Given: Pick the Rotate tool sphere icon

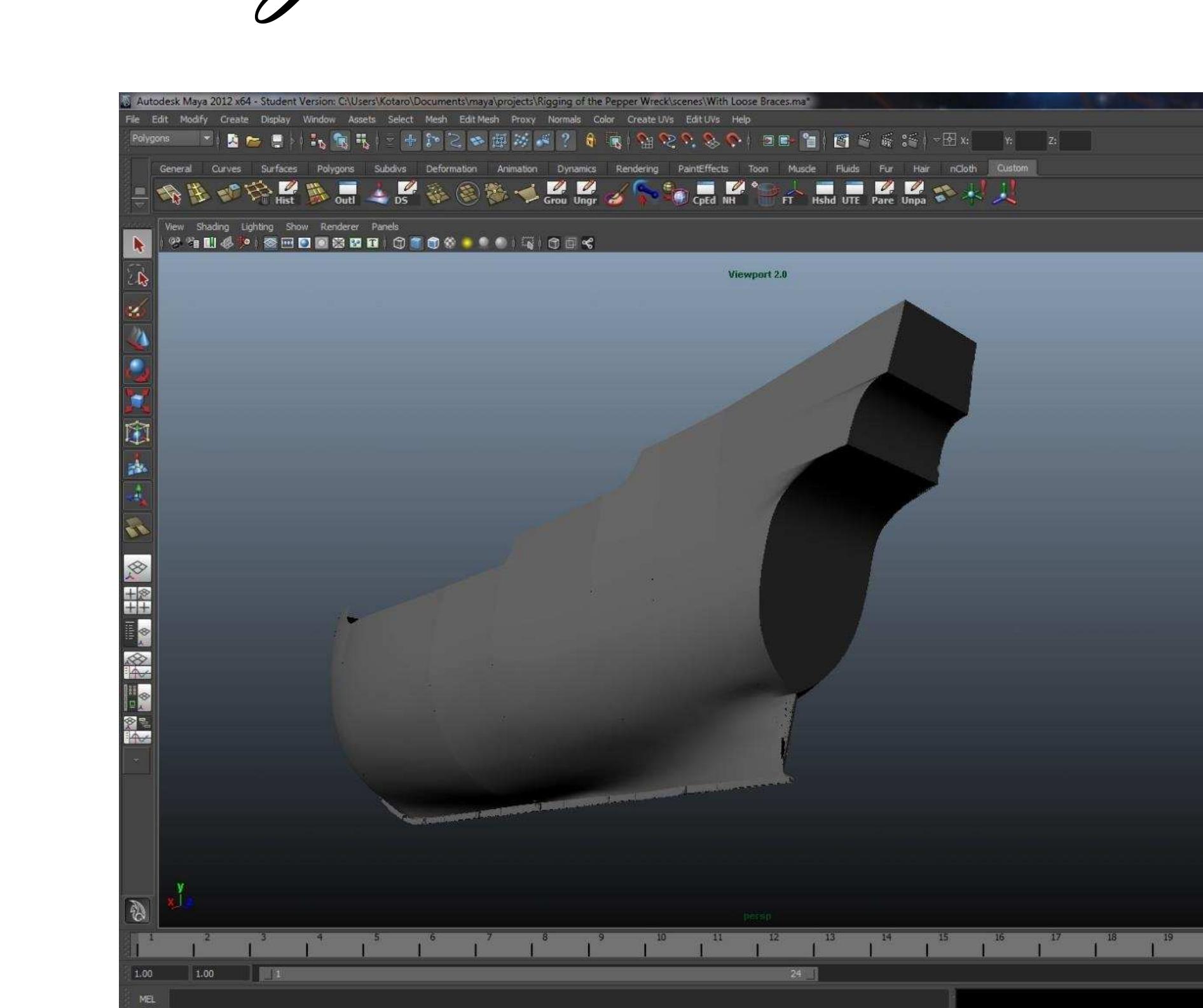Looking at the screenshot, I should (x=137, y=370).
